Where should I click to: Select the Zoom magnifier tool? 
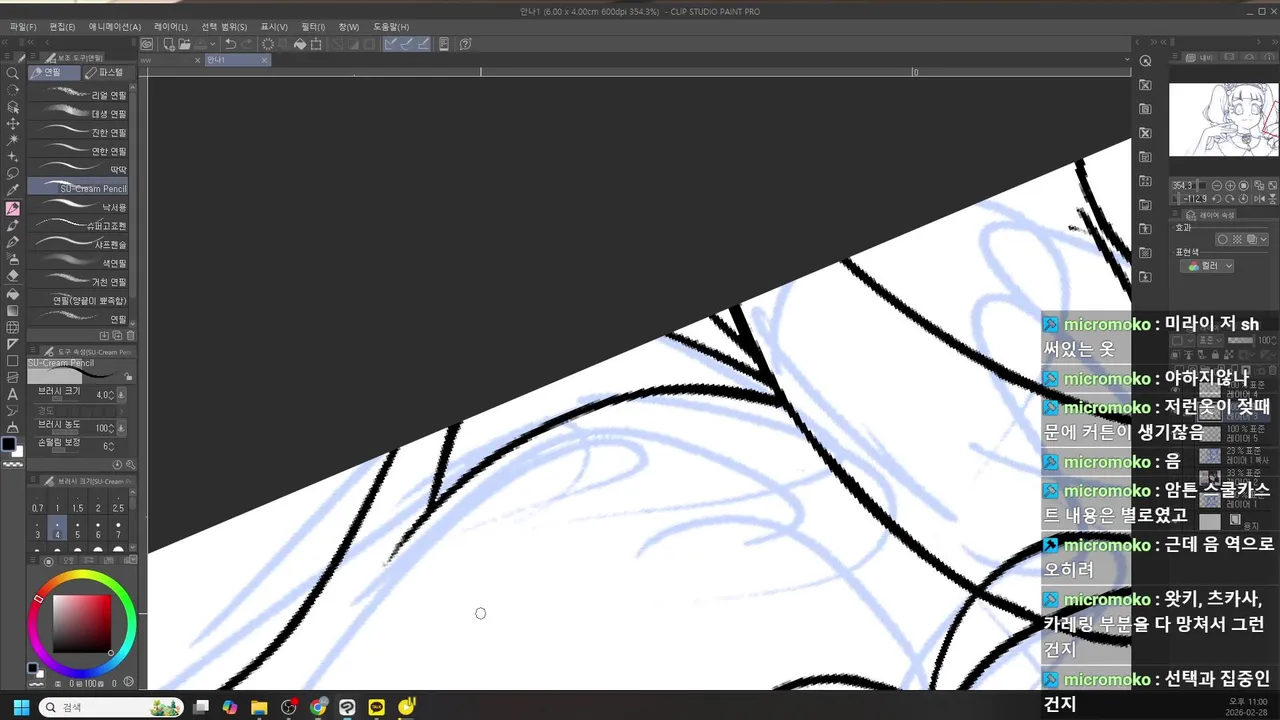(12, 73)
